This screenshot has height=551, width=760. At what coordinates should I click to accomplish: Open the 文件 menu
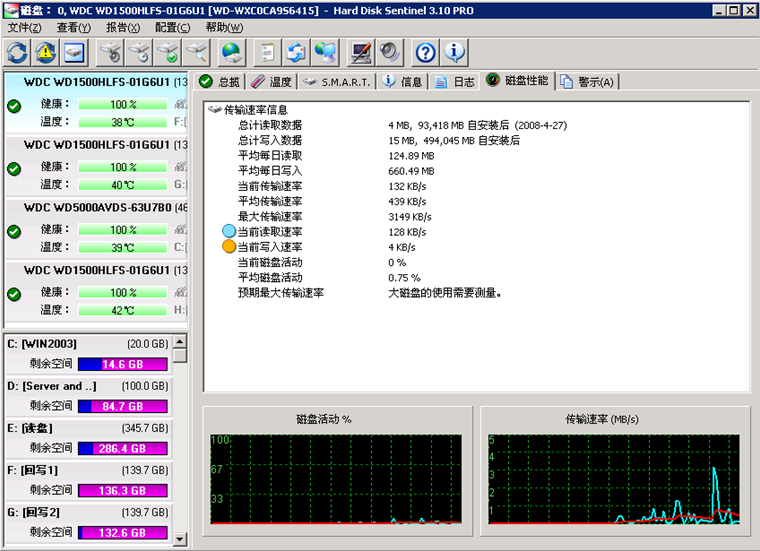click(x=24, y=28)
